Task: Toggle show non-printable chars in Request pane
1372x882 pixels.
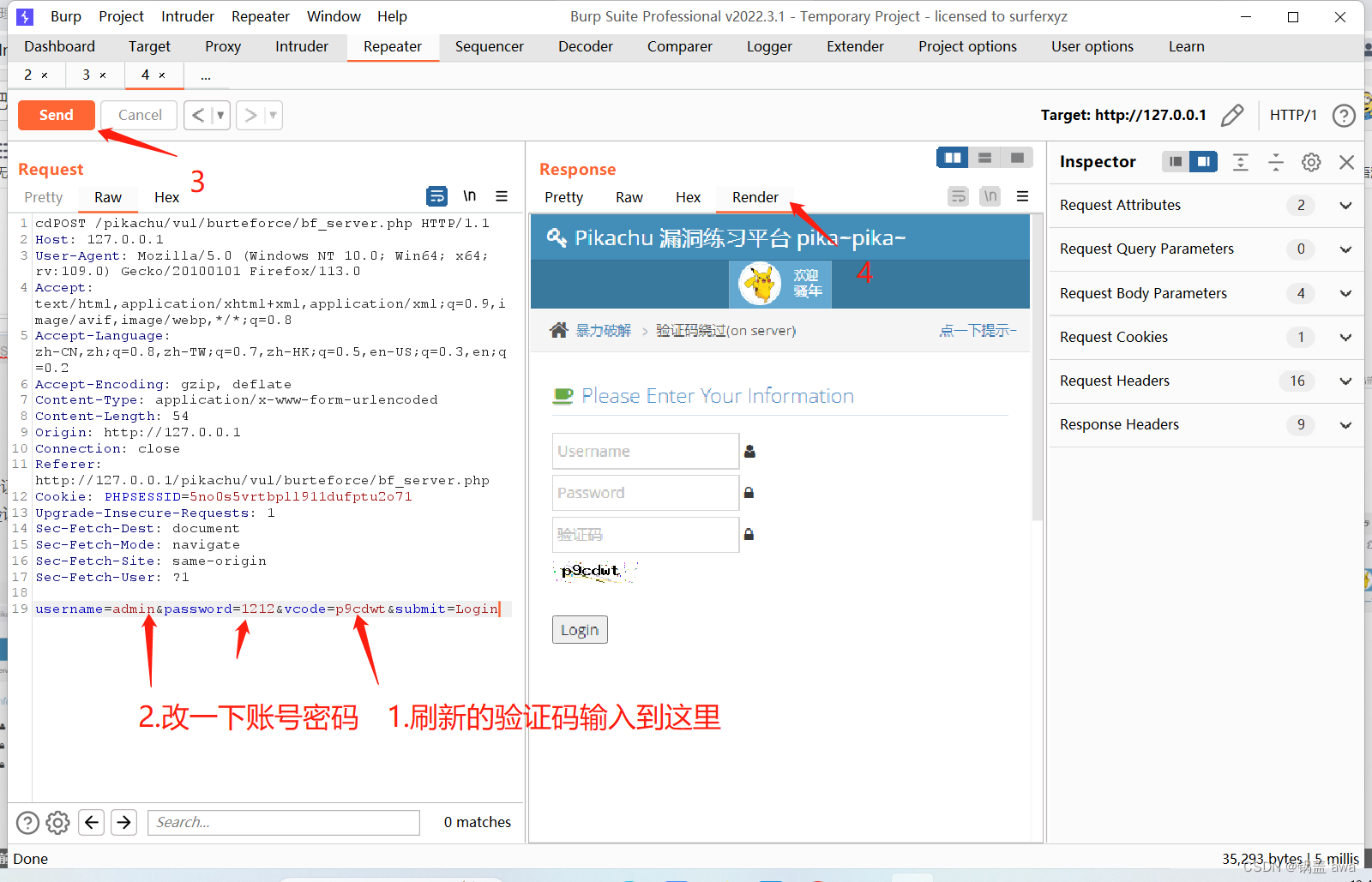Action: pos(470,196)
